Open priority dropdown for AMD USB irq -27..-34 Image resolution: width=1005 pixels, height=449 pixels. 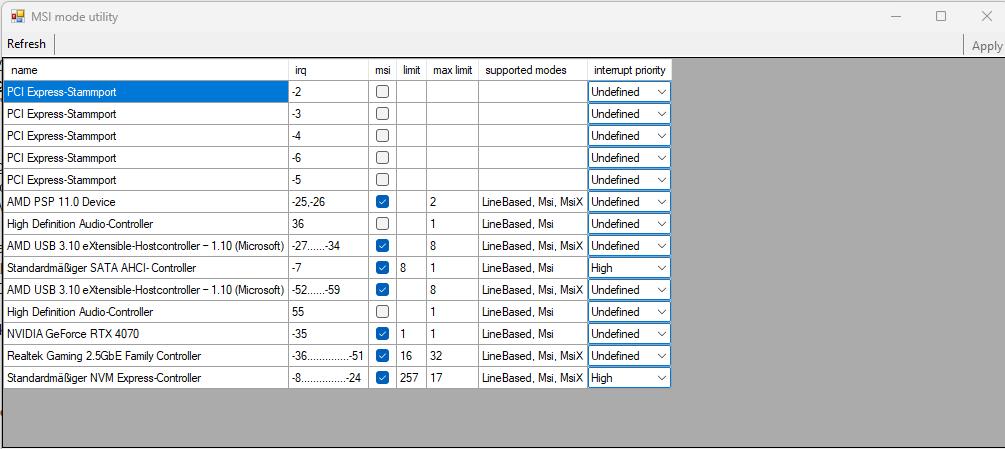tap(629, 246)
